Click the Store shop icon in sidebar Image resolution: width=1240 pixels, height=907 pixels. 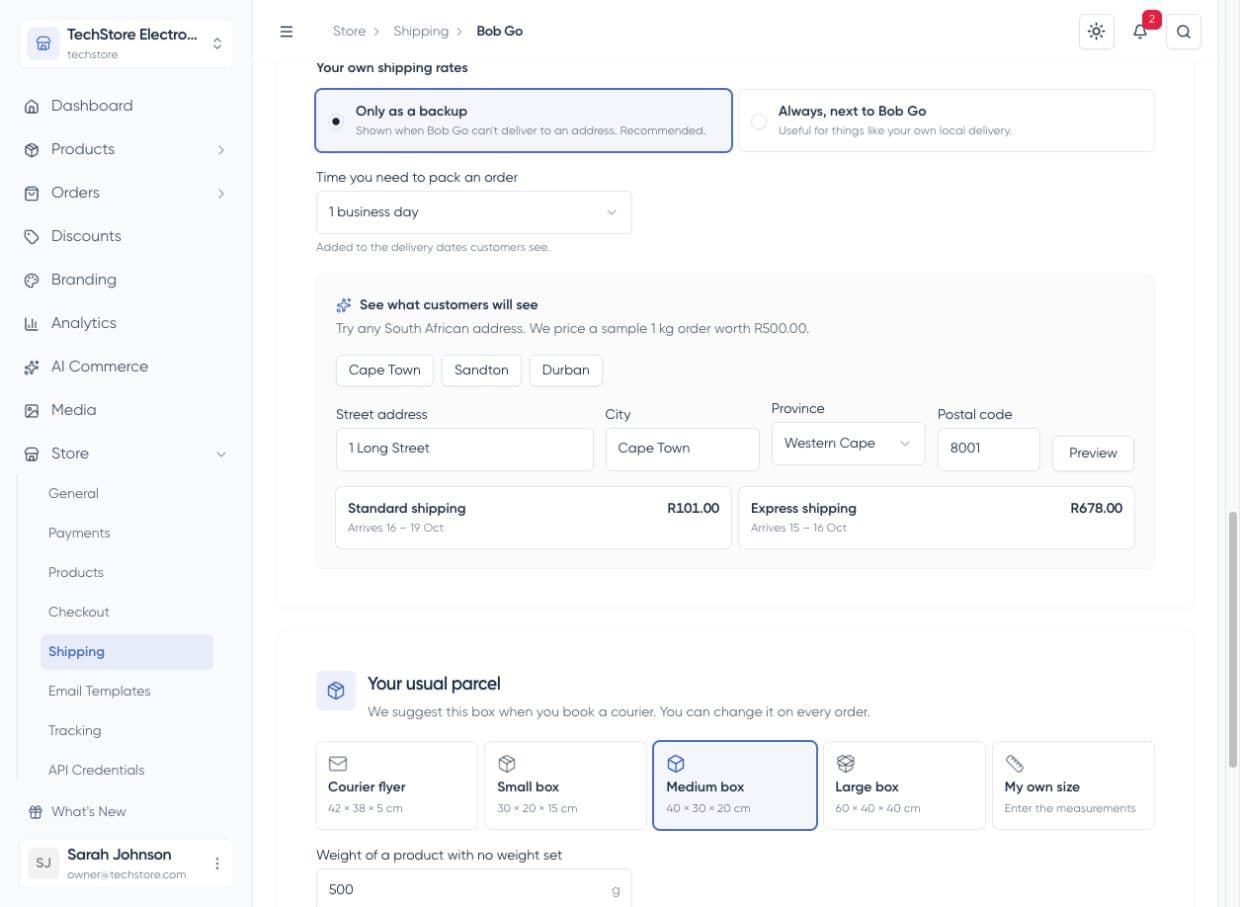(32, 454)
